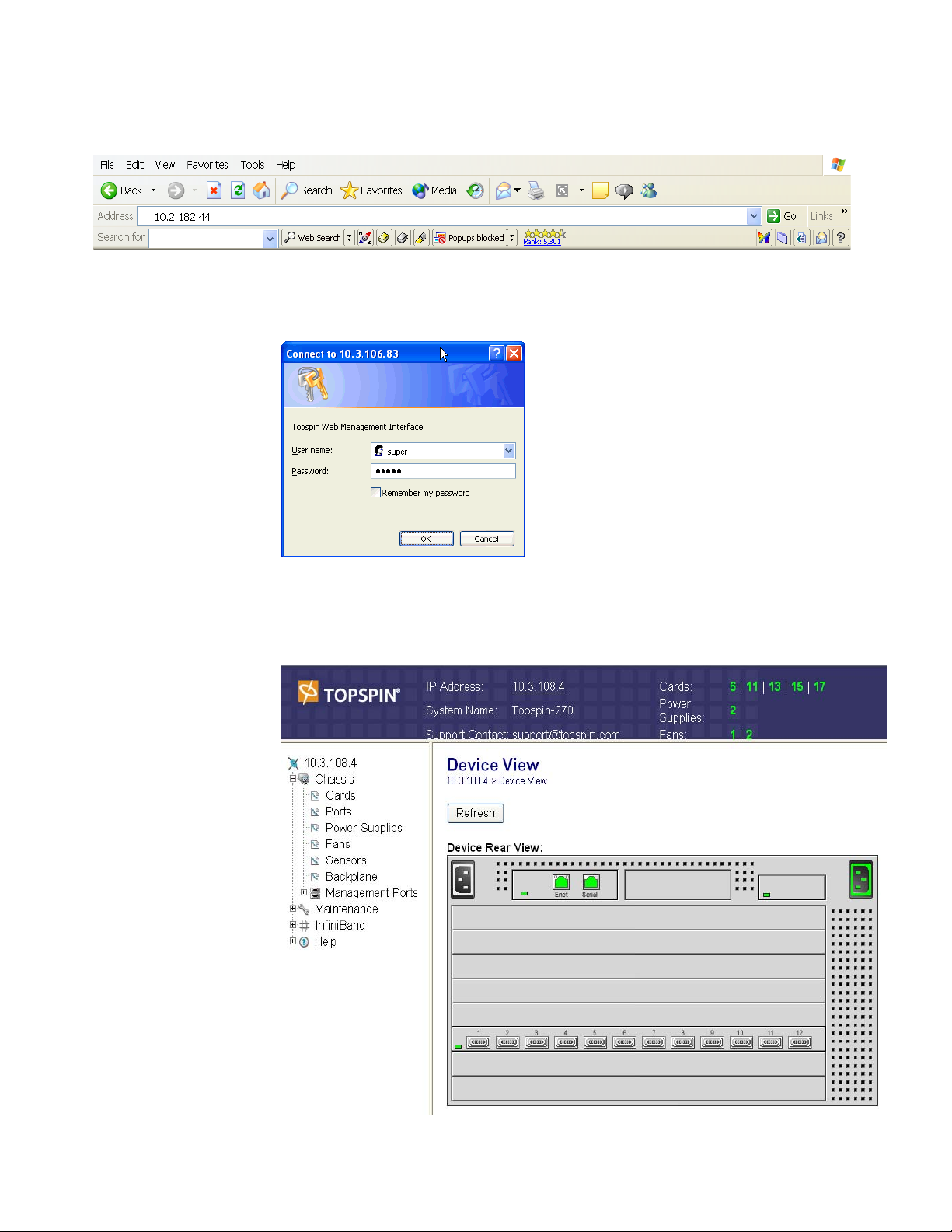Click the green power supply socket icon
The height and width of the screenshot is (1232, 952).
pos(860,880)
